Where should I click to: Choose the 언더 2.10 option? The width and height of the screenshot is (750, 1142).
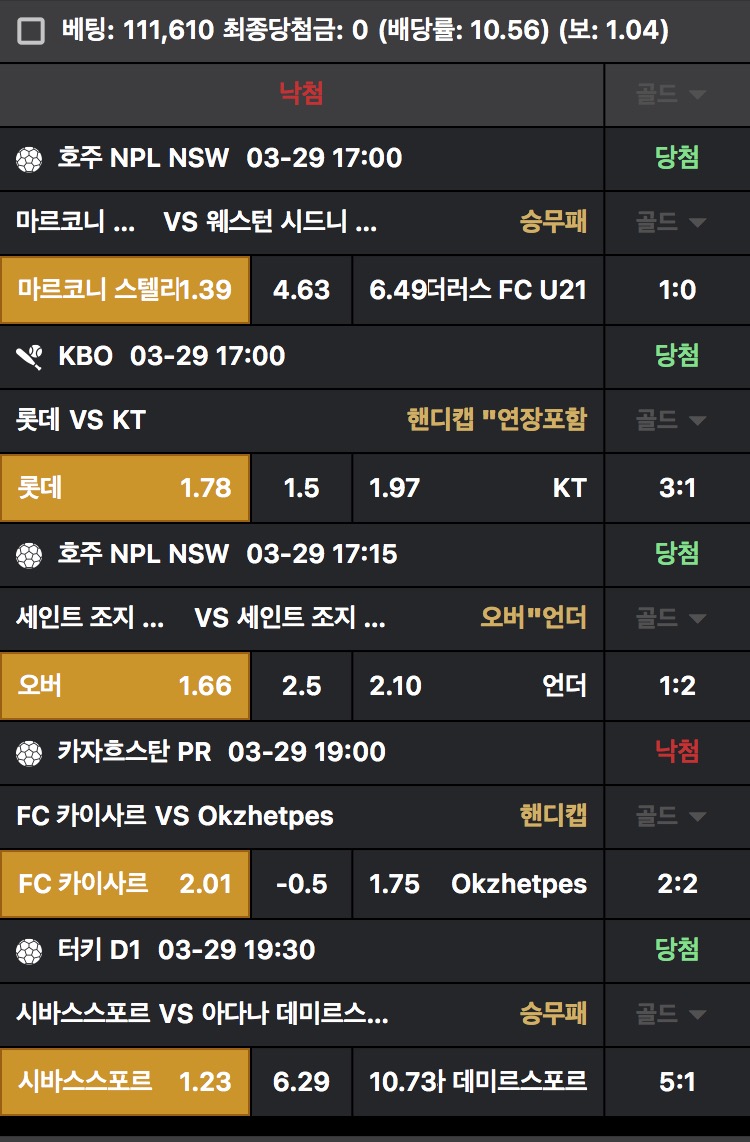(x=477, y=686)
